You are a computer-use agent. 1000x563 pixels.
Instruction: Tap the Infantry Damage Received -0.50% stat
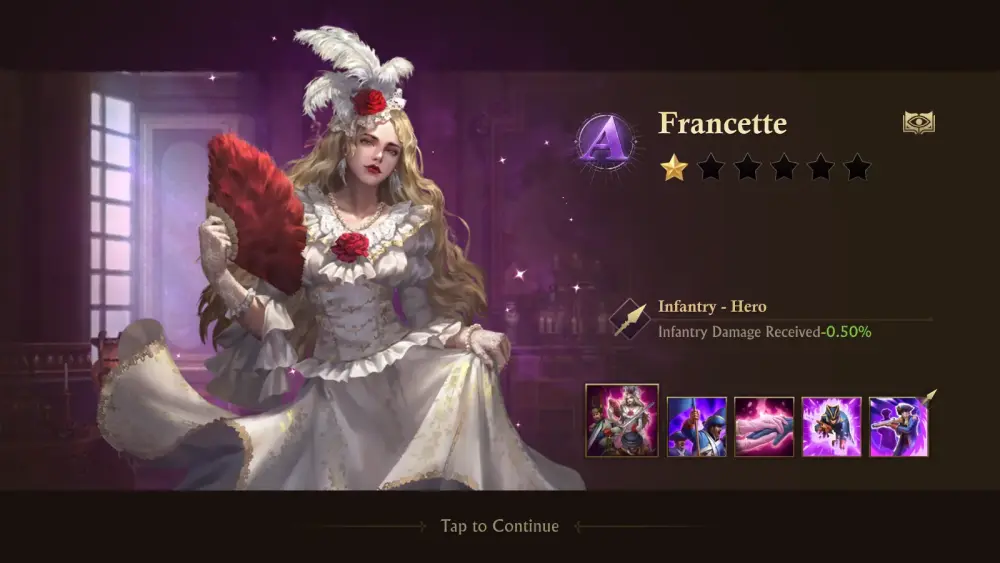coord(765,332)
